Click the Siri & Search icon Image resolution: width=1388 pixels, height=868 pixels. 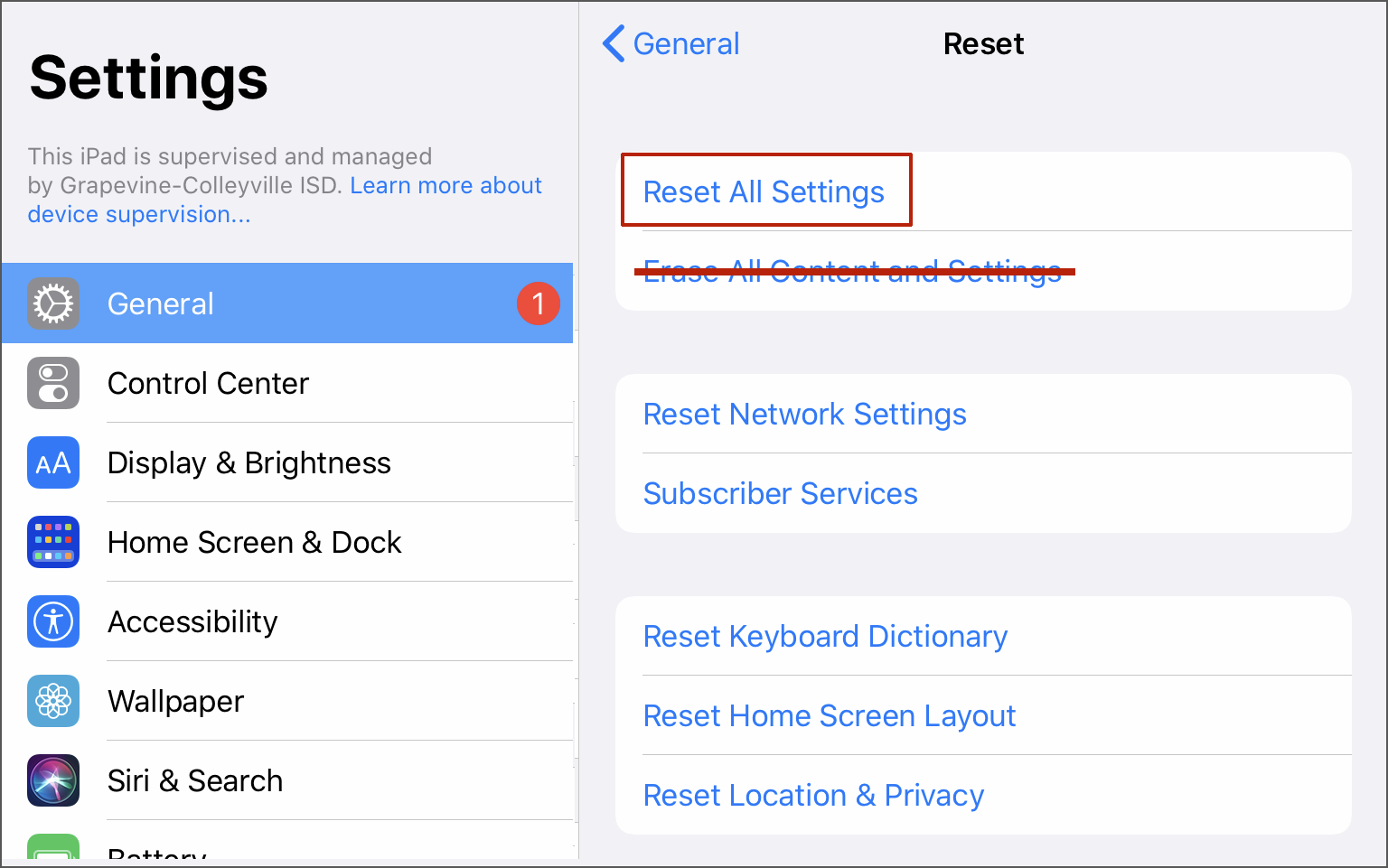point(53,780)
